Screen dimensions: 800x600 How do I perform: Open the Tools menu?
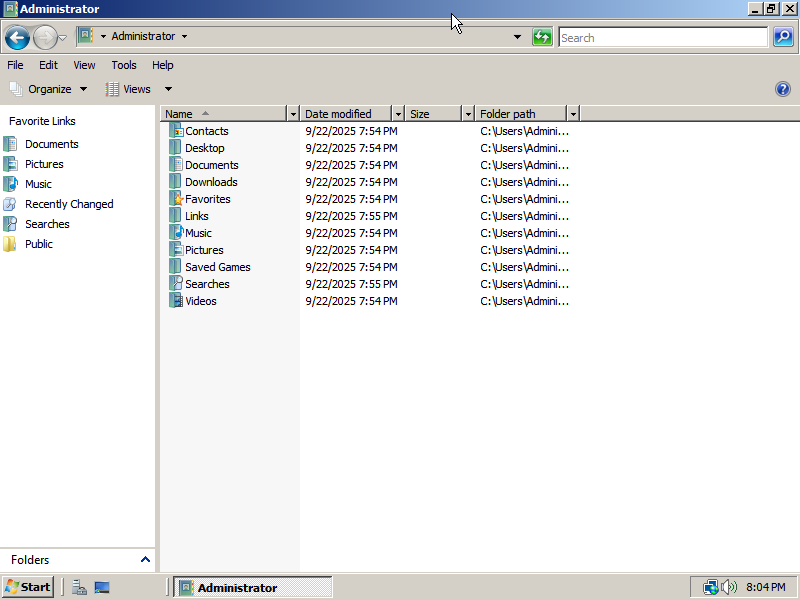click(x=124, y=65)
